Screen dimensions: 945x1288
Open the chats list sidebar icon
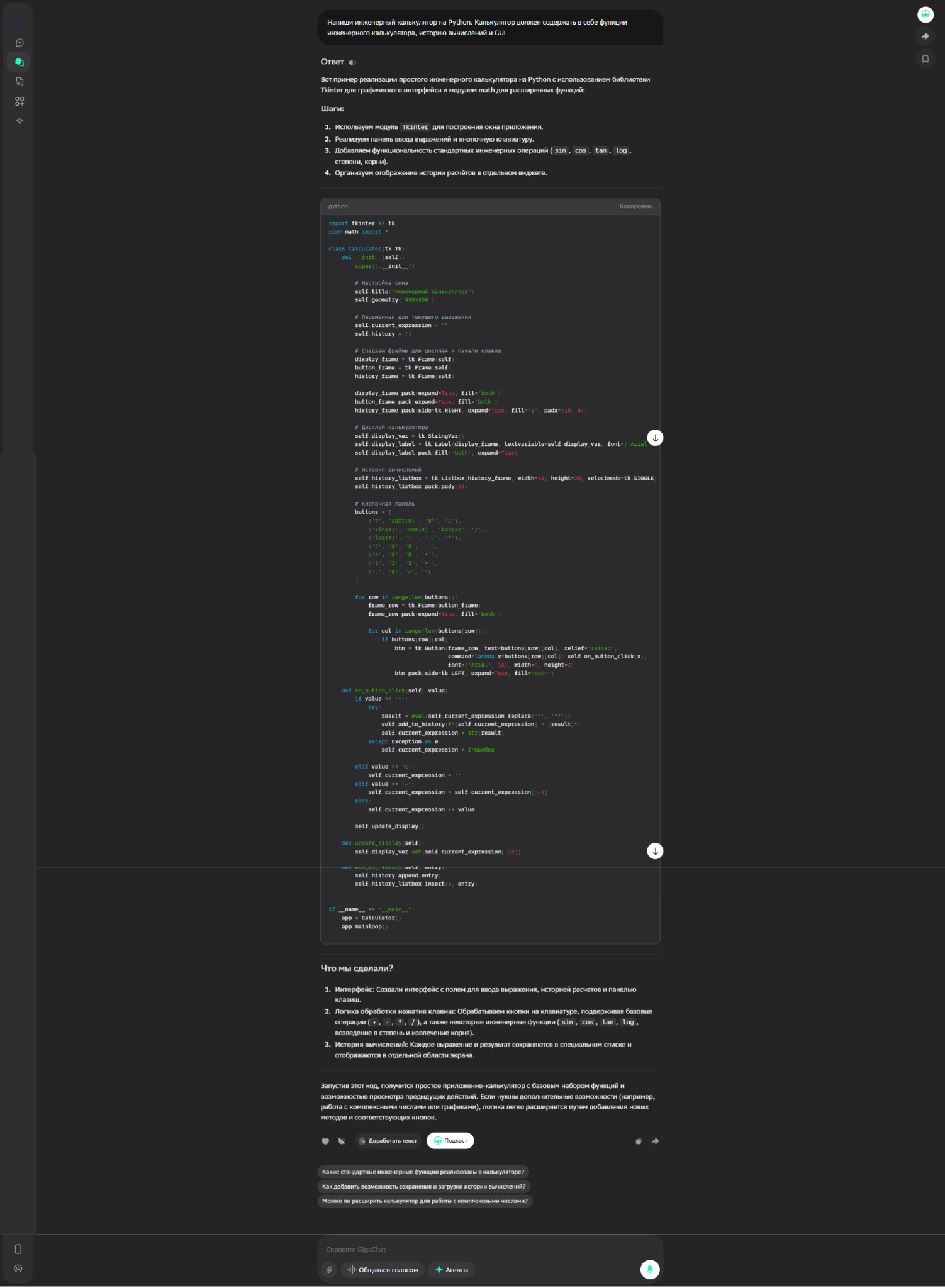pyautogui.click(x=20, y=62)
